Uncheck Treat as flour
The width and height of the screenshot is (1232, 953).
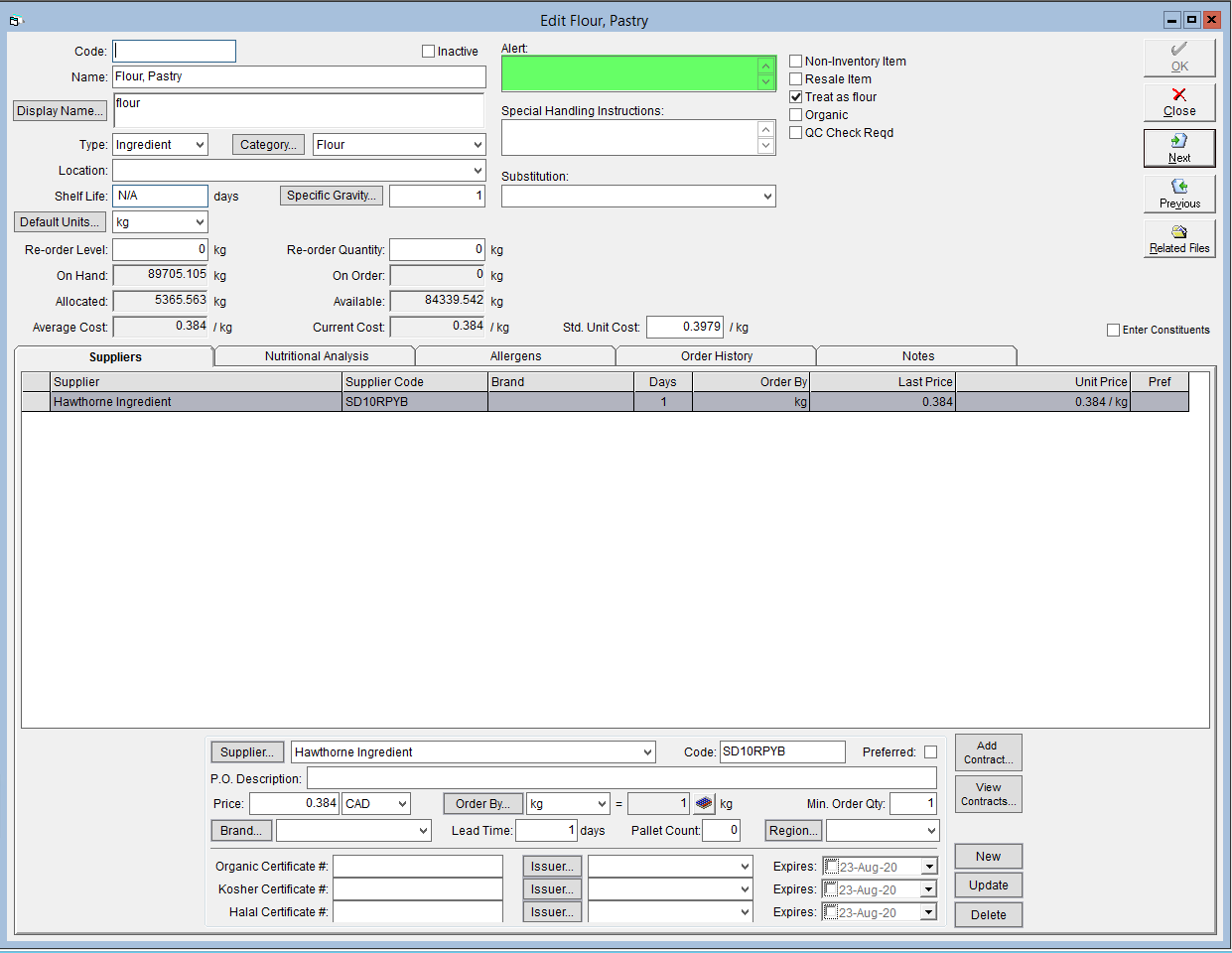click(795, 96)
